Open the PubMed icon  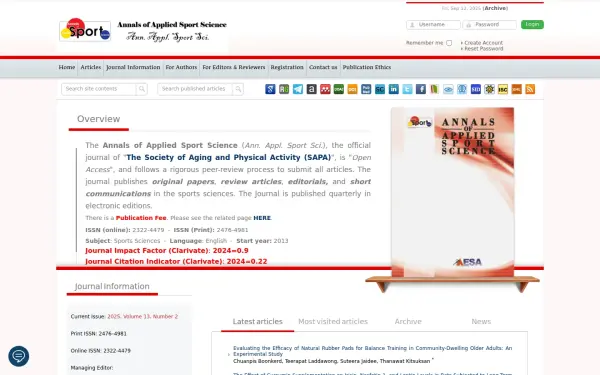pyautogui.click(x=366, y=89)
